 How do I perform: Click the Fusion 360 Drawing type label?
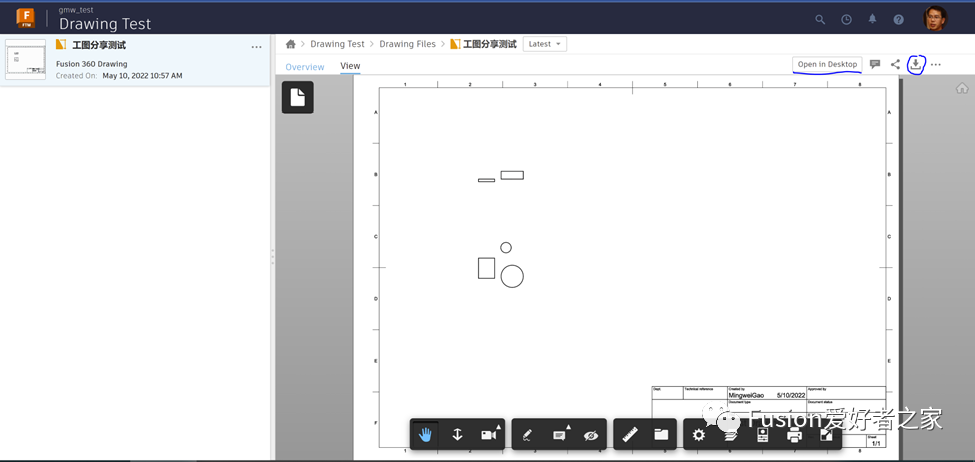pos(91,63)
